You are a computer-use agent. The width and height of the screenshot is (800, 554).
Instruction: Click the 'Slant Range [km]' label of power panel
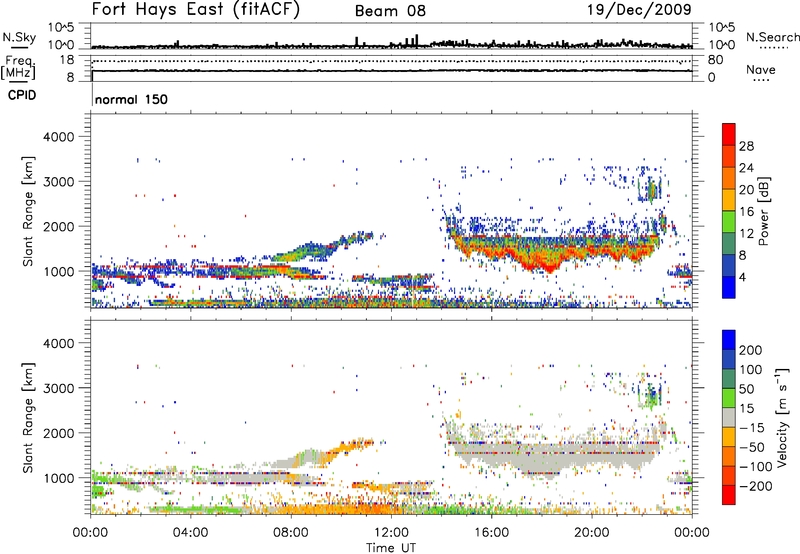[x=28, y=211]
